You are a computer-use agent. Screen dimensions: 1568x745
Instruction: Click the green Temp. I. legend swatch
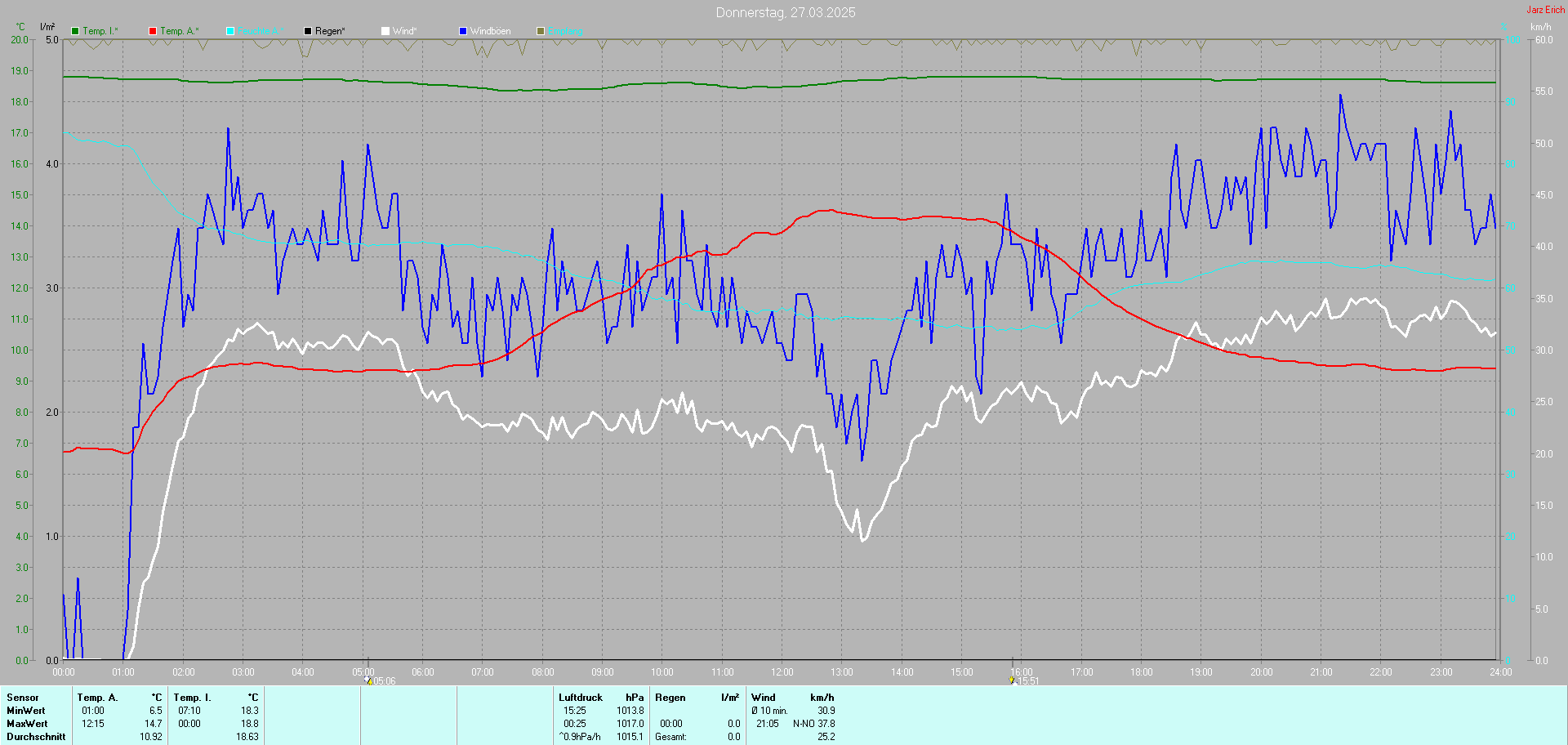click(75, 31)
